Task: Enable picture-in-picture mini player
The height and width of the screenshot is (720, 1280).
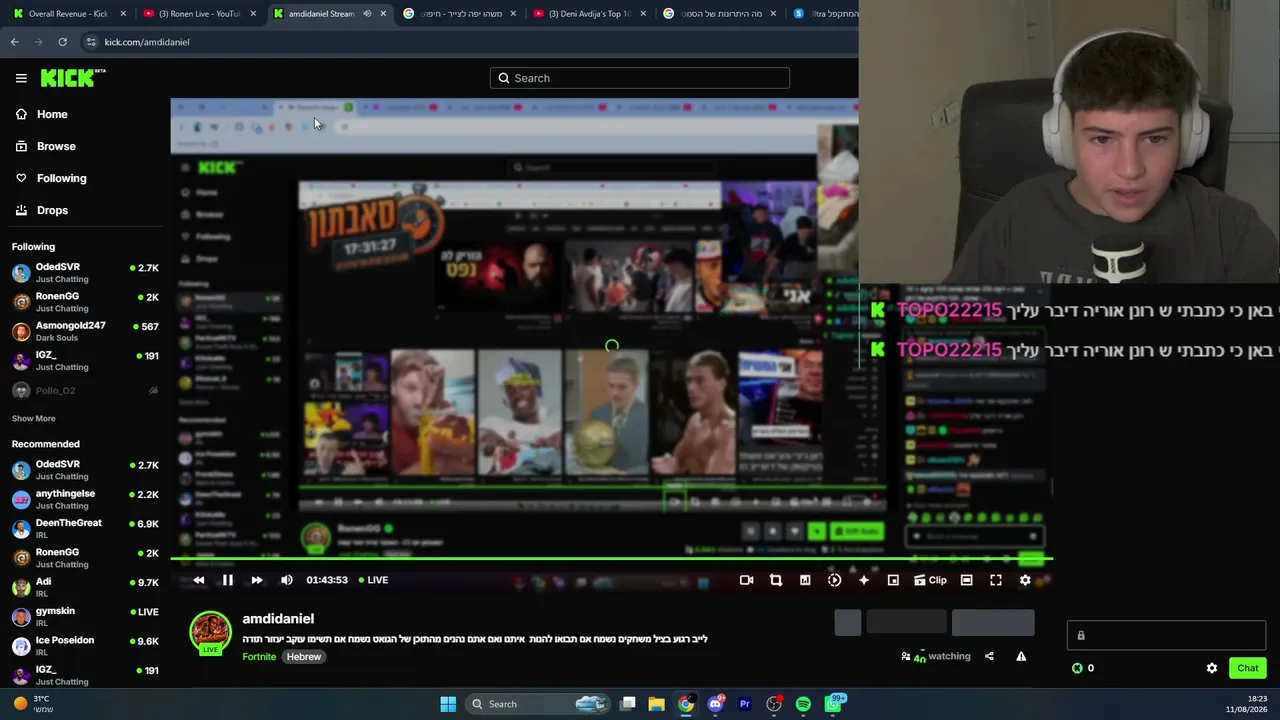Action: coord(893,580)
